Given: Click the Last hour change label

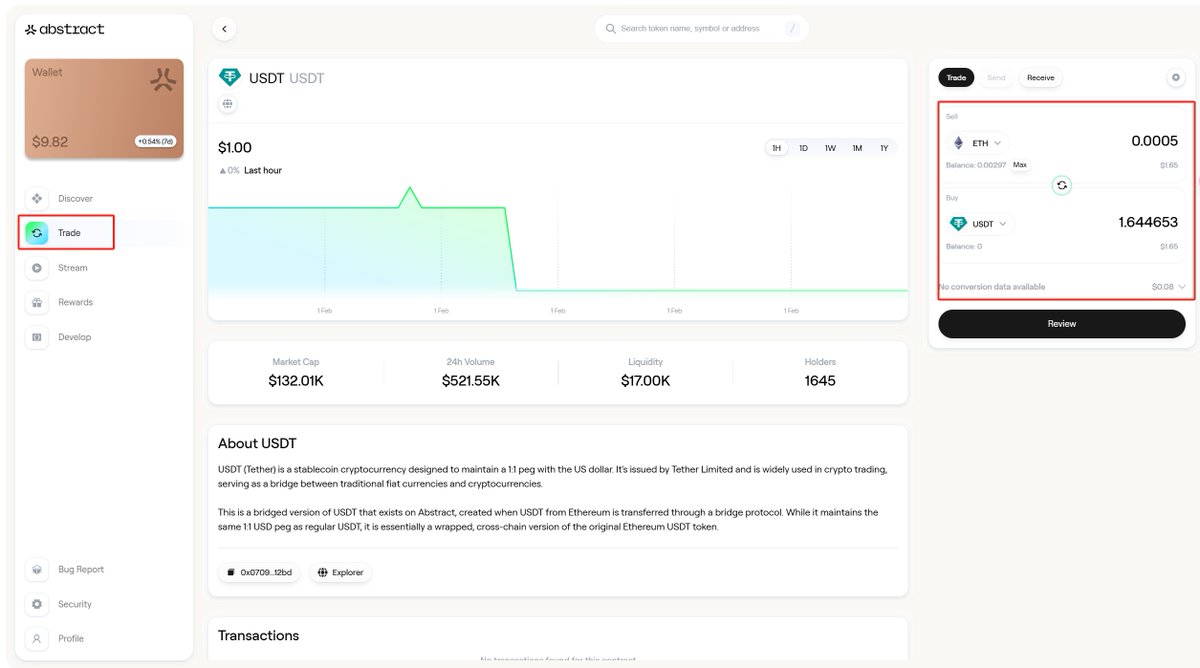Looking at the screenshot, I should pyautogui.click(x=263, y=171).
